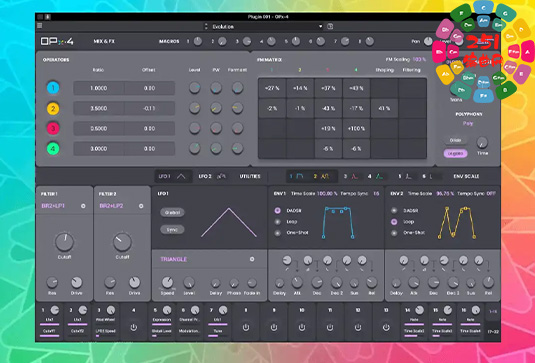The image size is (535, 363).
Task: Open the Mix & FX page
Action: pos(104,41)
